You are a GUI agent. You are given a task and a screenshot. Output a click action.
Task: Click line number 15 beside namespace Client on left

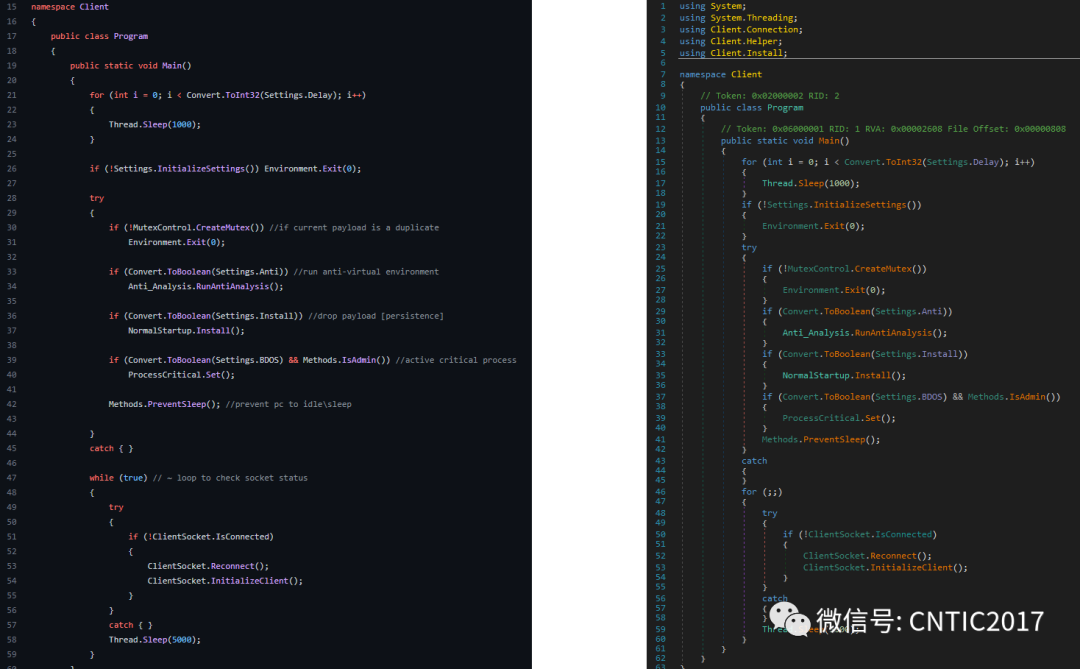pos(11,7)
